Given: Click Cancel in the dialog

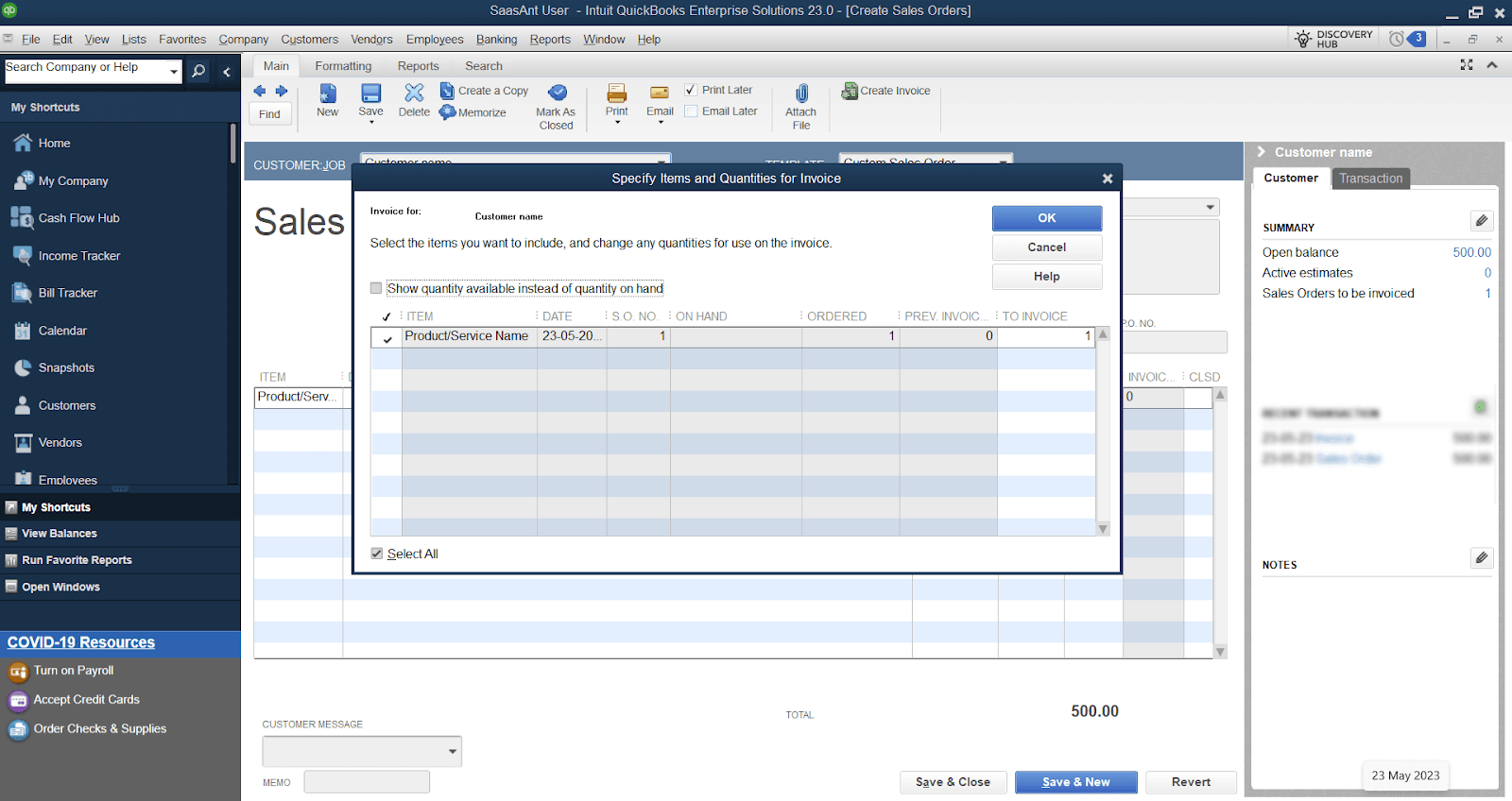Looking at the screenshot, I should 1047,247.
